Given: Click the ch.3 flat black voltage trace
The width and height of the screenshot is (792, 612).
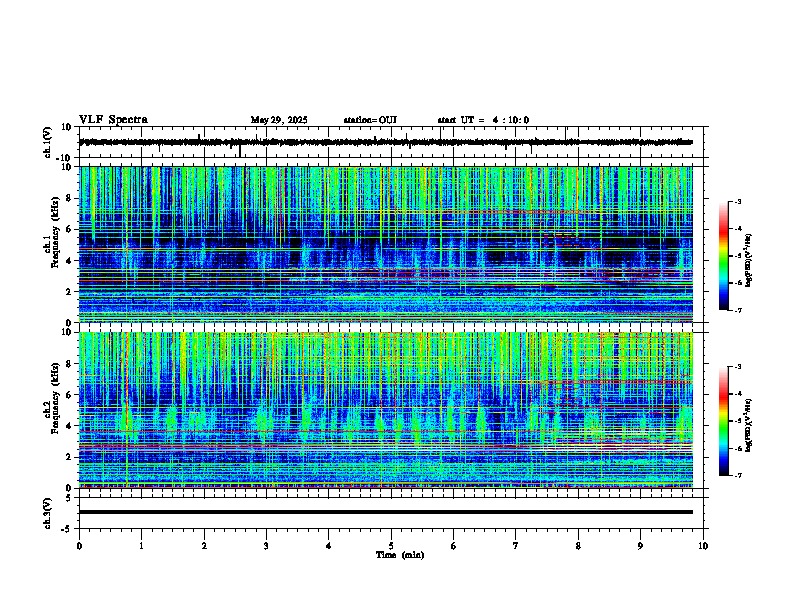Looking at the screenshot, I should coord(386,512).
